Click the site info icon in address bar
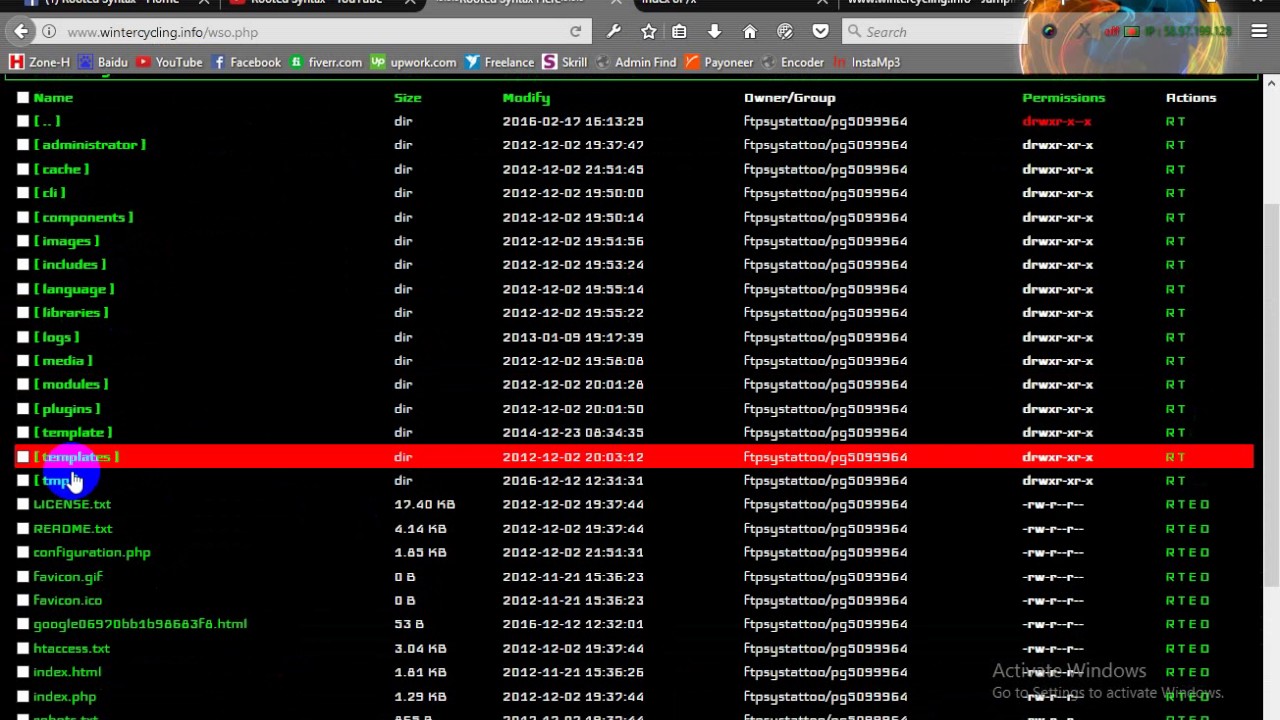Screen dimensions: 1280x720 pyautogui.click(x=48, y=32)
